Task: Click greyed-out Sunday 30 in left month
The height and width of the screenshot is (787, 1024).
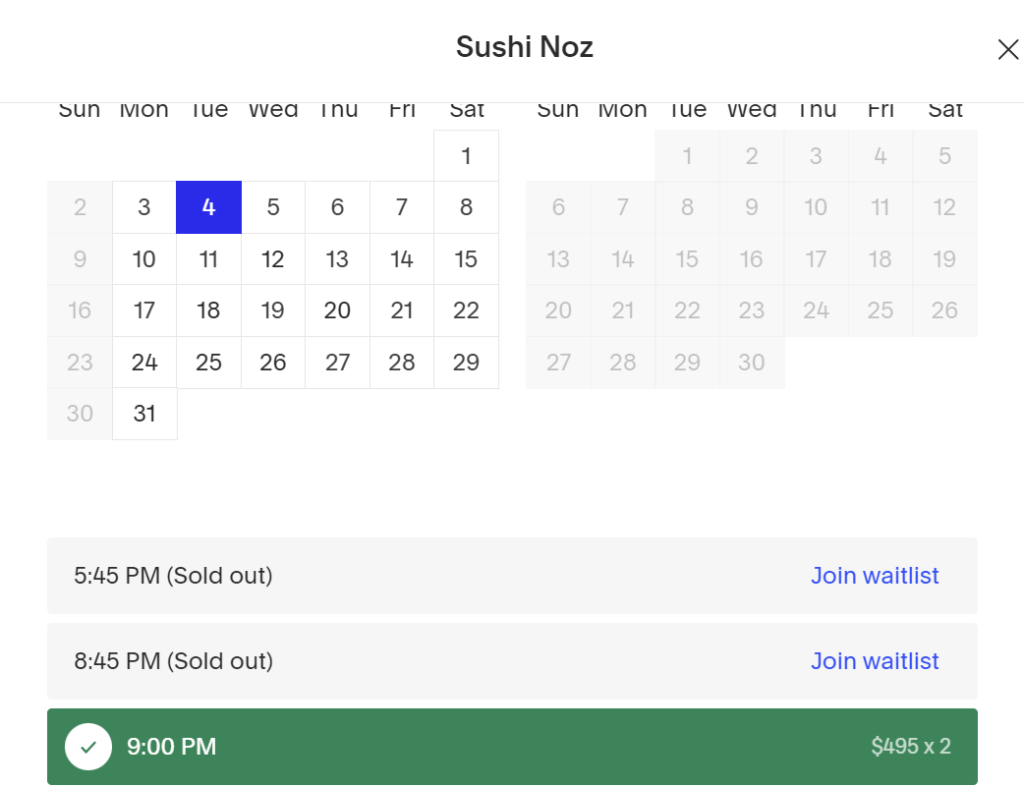Action: 80,413
